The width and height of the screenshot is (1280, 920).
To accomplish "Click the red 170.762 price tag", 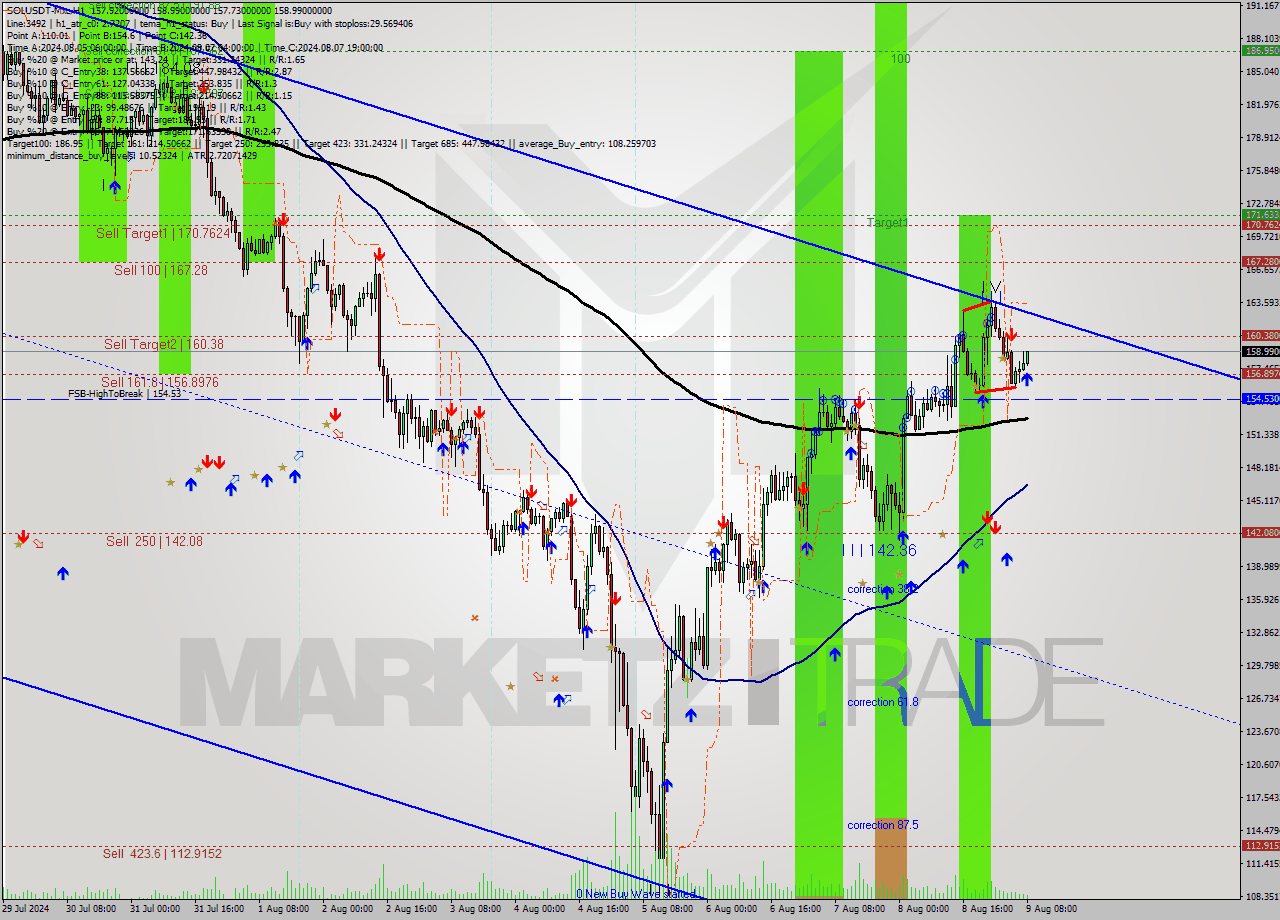I will coord(1261,225).
